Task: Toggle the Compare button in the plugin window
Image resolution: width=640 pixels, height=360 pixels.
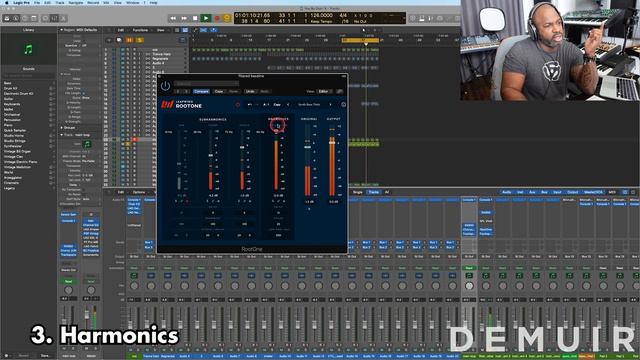Action: coord(201,91)
